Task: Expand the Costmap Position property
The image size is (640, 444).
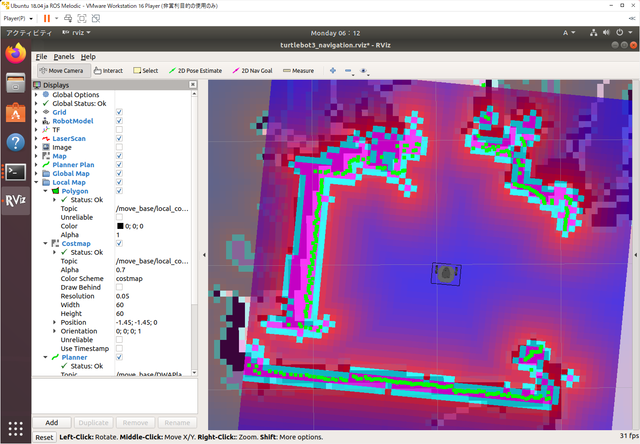Action: click(54, 322)
